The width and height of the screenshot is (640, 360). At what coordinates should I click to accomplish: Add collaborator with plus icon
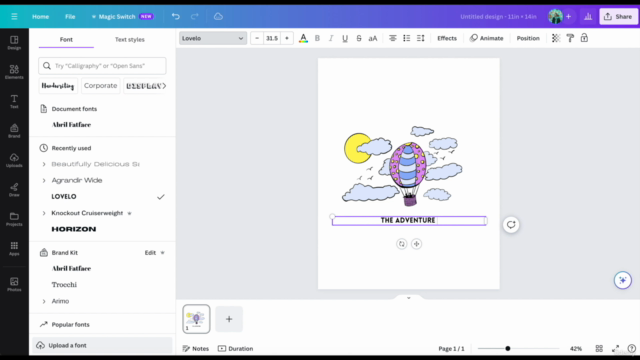[x=569, y=16]
